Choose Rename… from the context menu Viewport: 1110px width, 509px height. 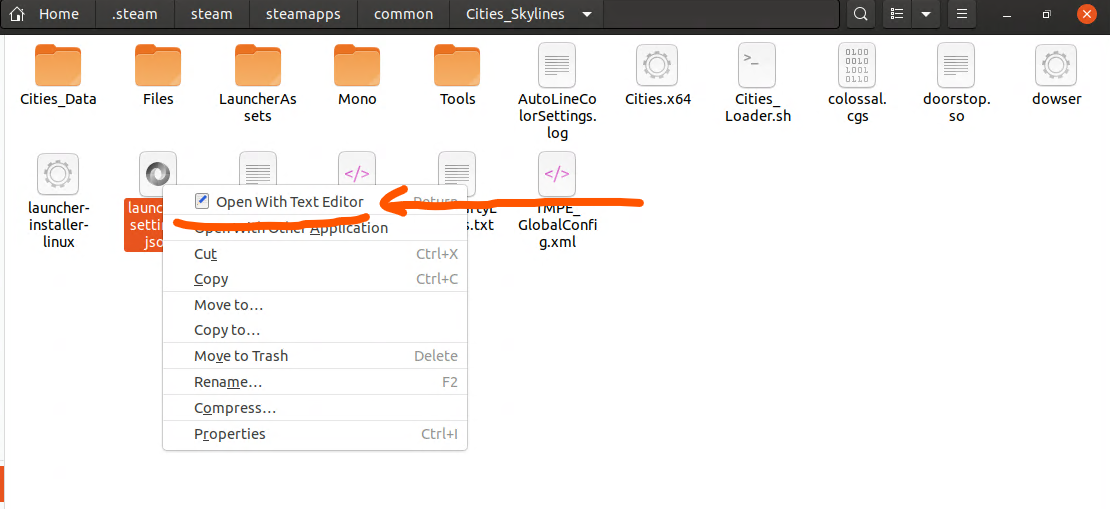point(228,382)
